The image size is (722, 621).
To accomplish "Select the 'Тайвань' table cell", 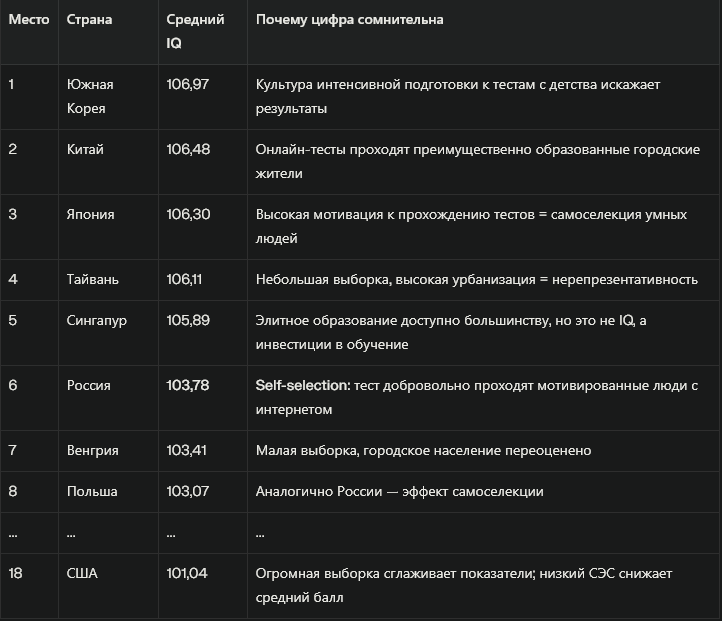I will point(92,279).
